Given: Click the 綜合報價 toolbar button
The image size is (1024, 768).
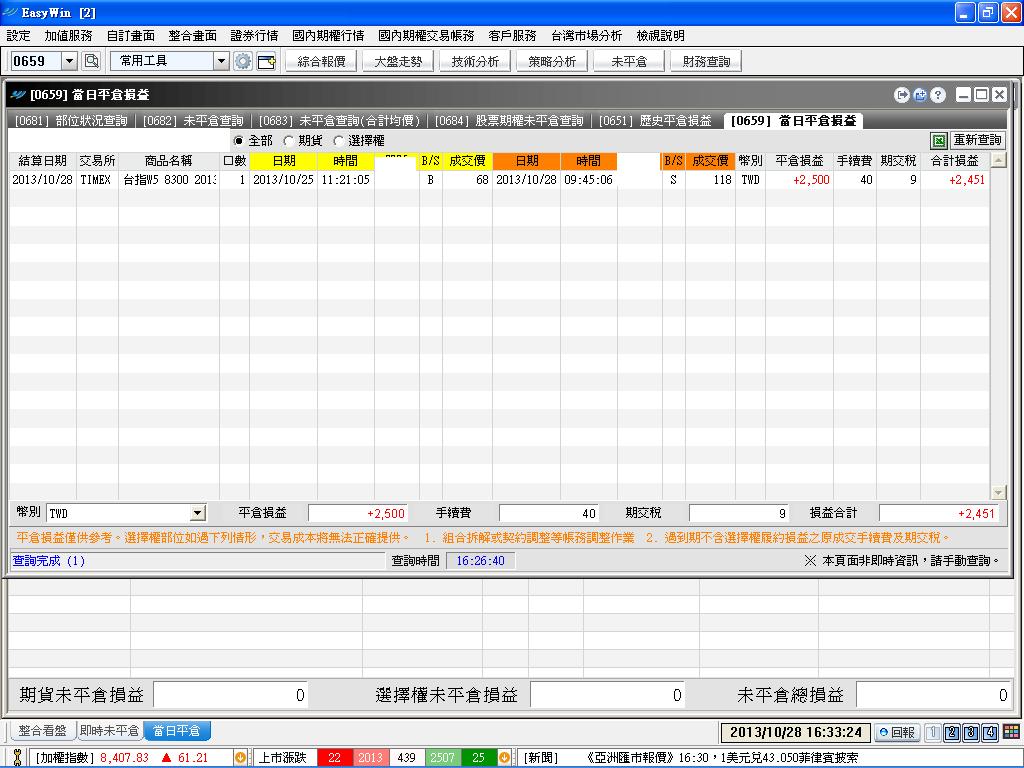Looking at the screenshot, I should coord(321,61).
